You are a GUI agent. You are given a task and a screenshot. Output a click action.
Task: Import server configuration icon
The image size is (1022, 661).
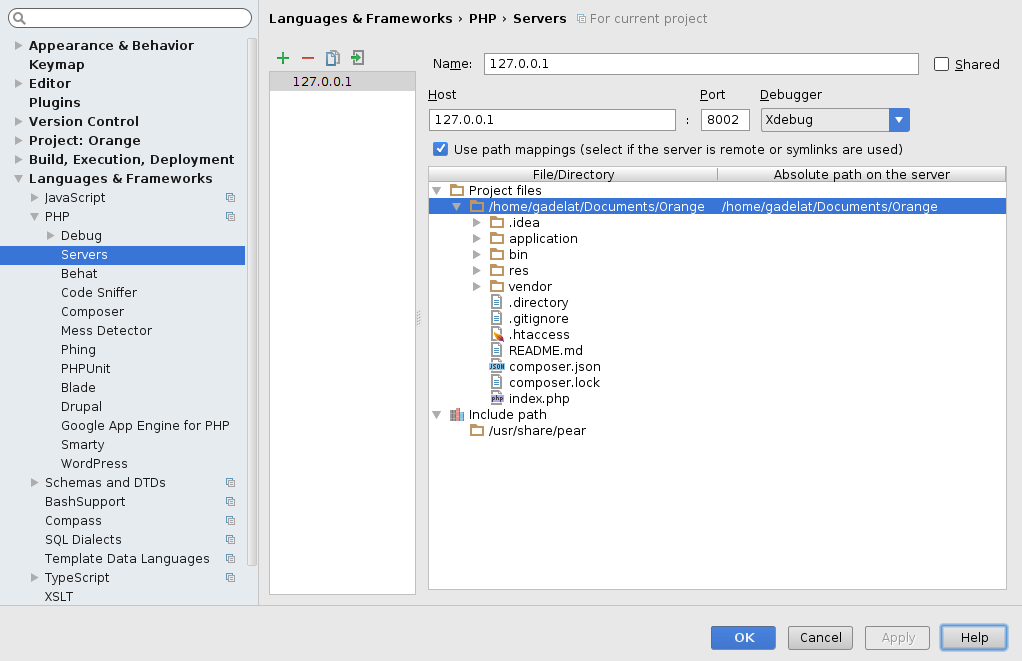[x=357, y=58]
